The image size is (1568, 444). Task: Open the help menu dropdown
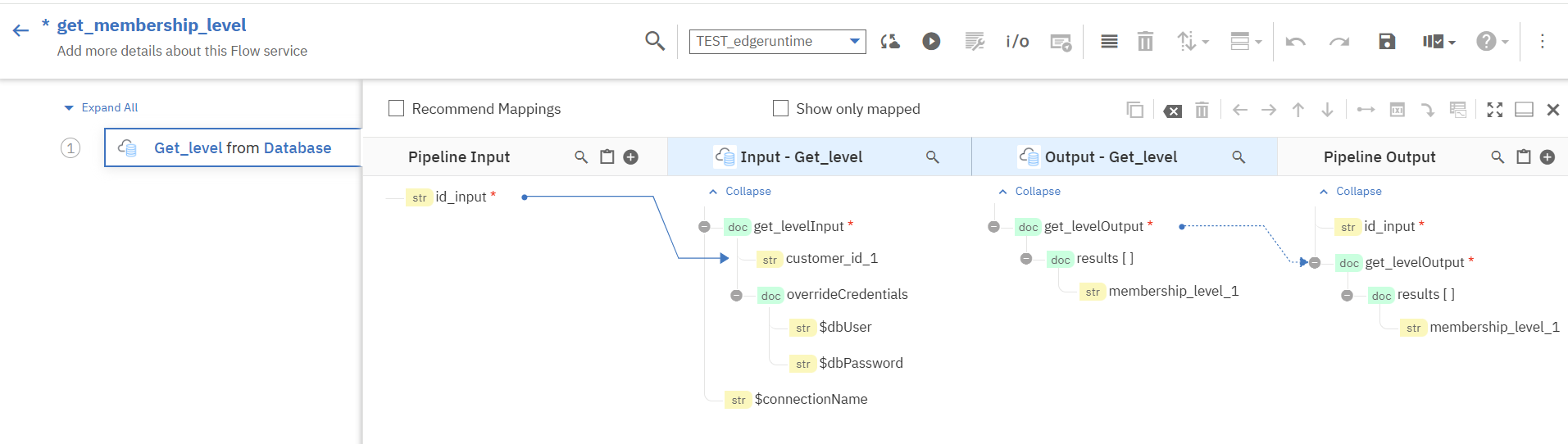tap(1492, 41)
